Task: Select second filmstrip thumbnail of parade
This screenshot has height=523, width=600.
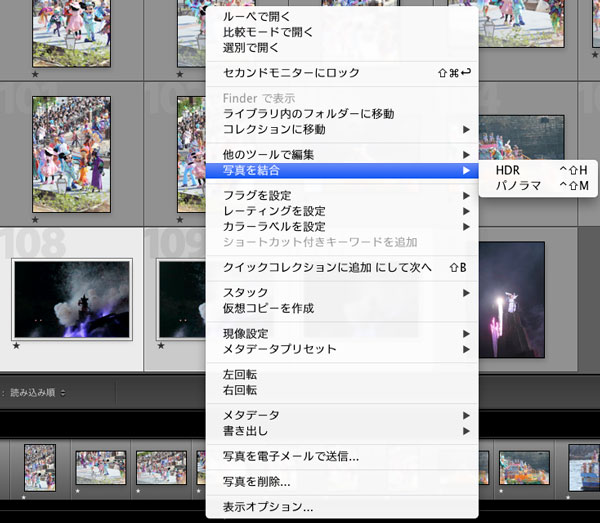Action: (x=101, y=468)
